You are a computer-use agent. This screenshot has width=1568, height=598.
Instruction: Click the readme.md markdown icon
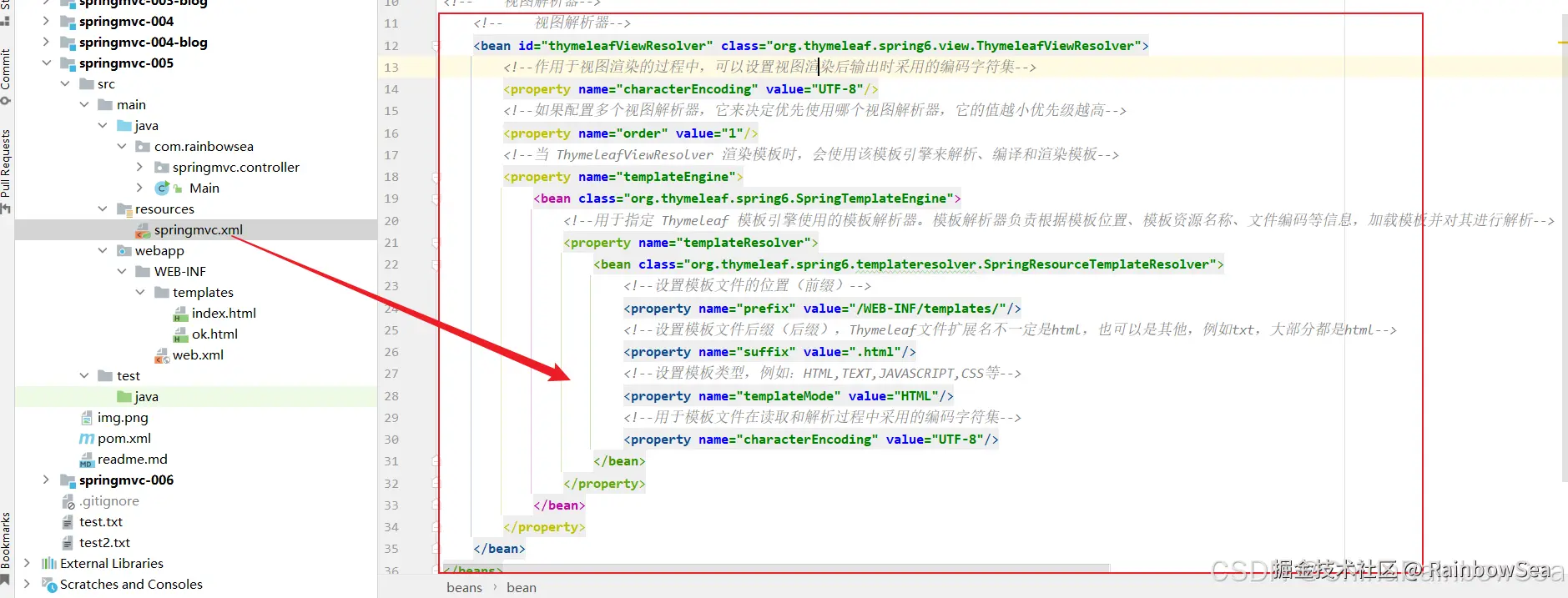click(87, 460)
